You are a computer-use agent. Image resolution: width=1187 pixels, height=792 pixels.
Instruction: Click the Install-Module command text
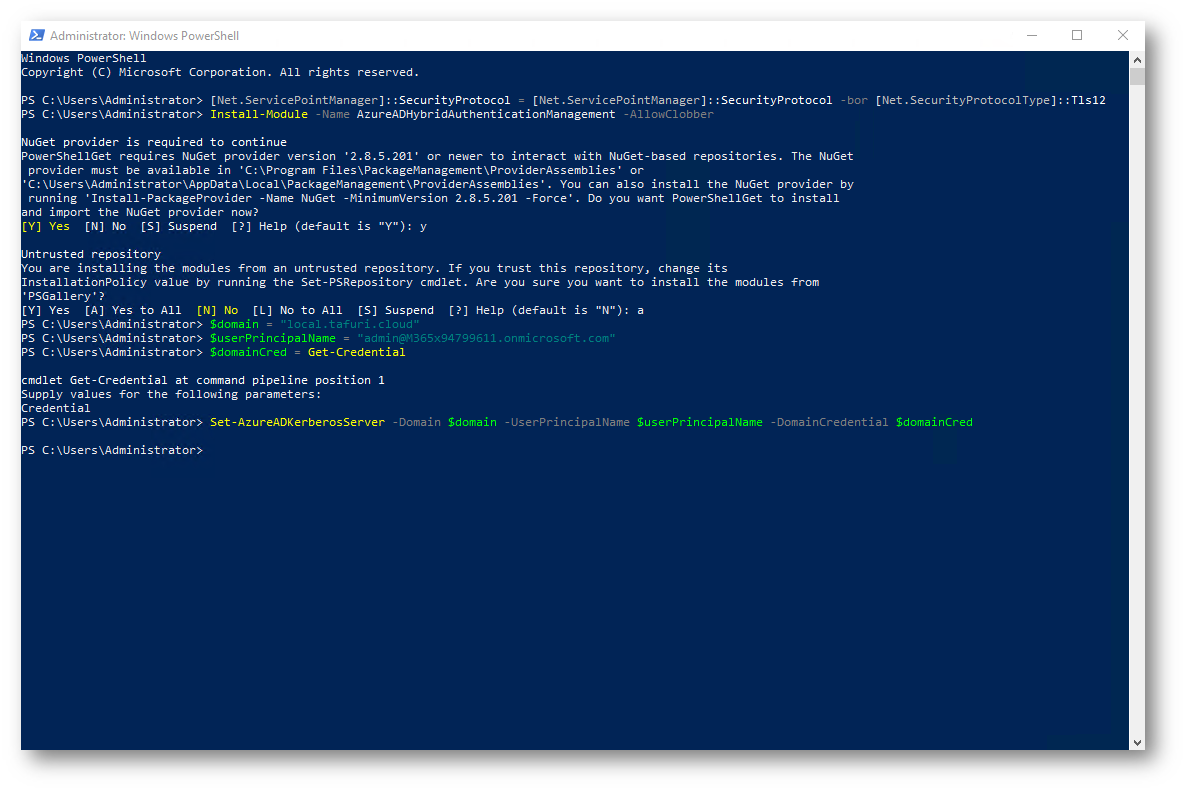[x=259, y=115]
